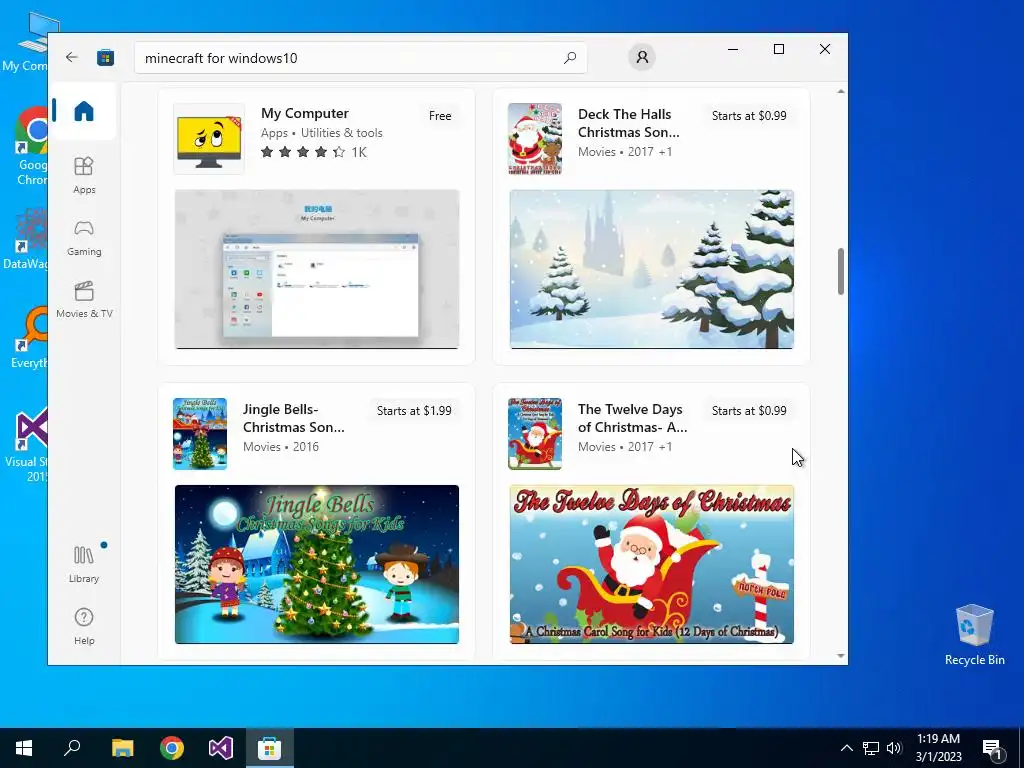Minimize the Microsoft Store window
This screenshot has height=768, width=1024.
[x=733, y=49]
